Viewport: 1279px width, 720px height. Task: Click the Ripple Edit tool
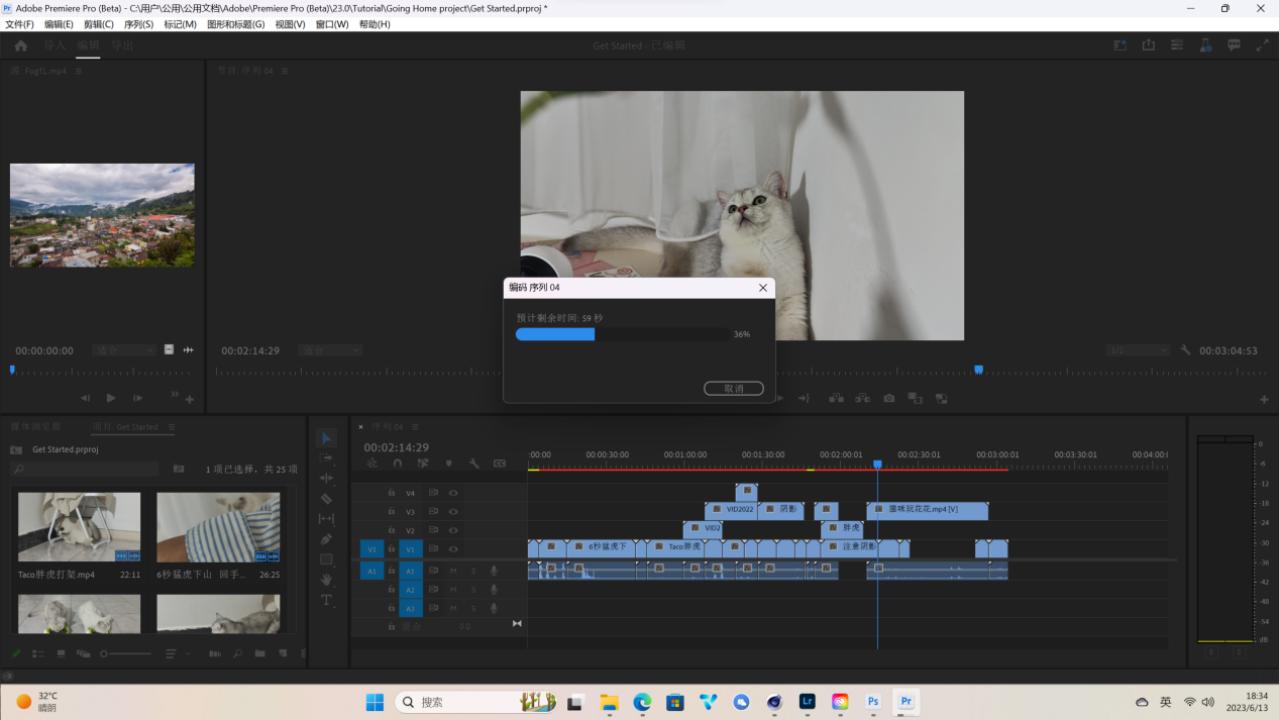point(326,478)
